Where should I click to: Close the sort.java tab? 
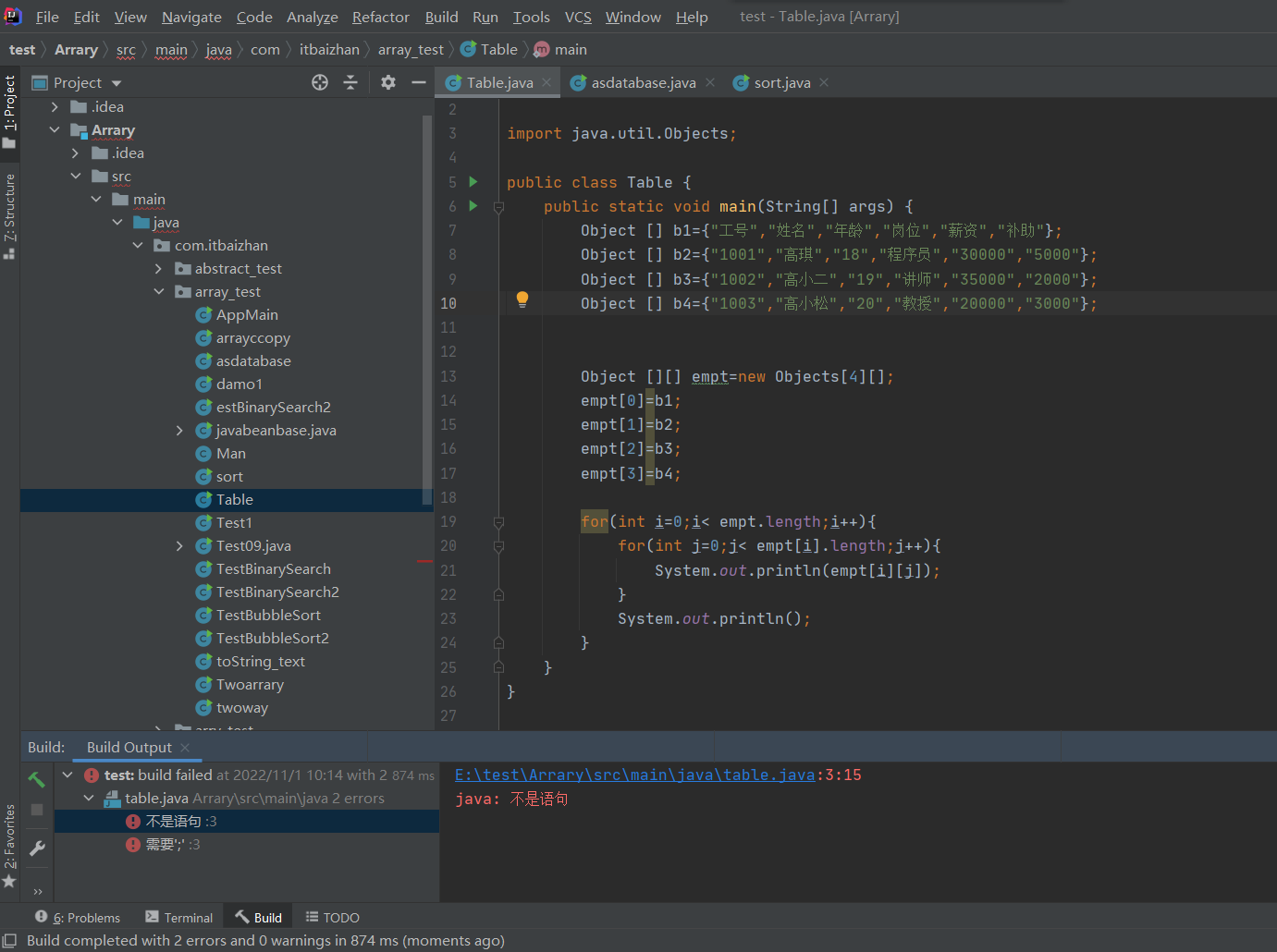pyautogui.click(x=824, y=82)
